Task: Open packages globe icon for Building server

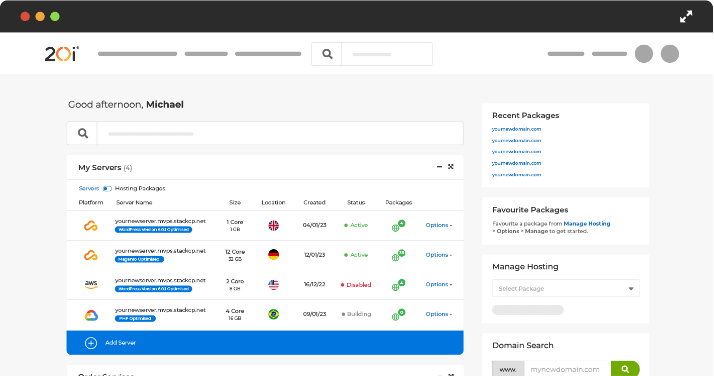Action: 398,315
